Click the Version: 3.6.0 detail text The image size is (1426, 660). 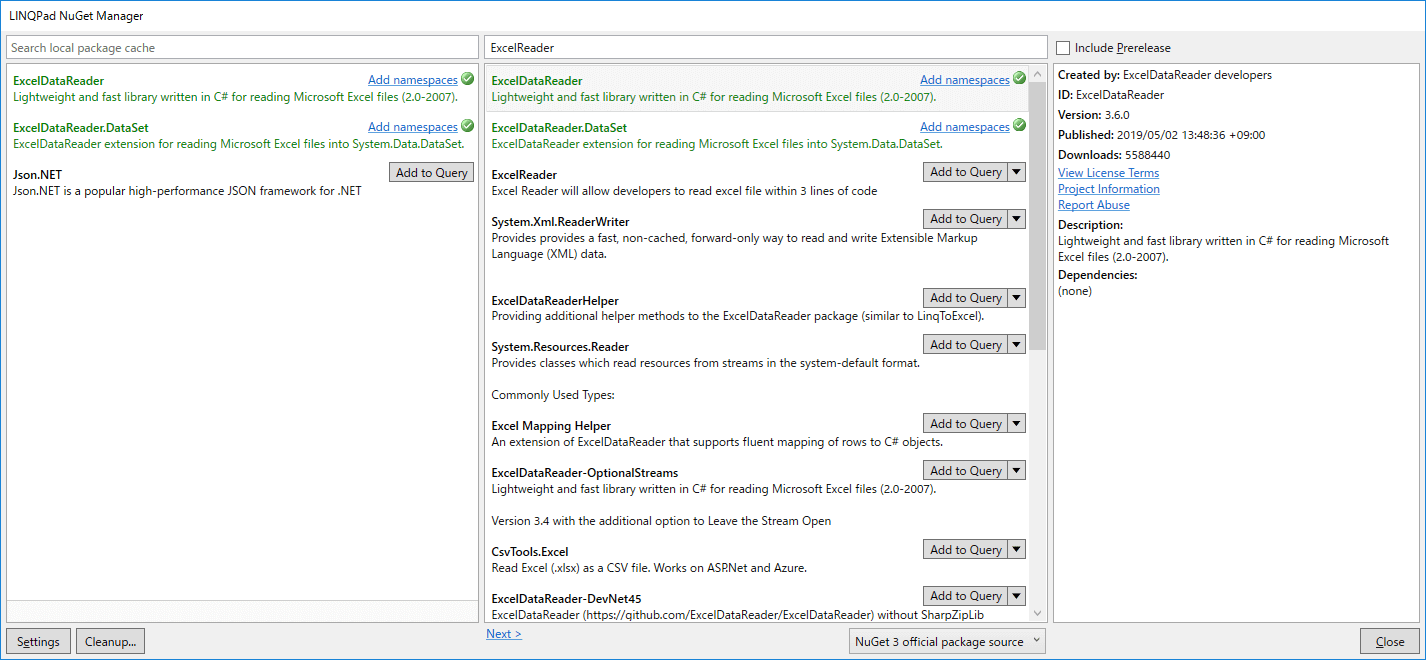pyautogui.click(x=1094, y=115)
